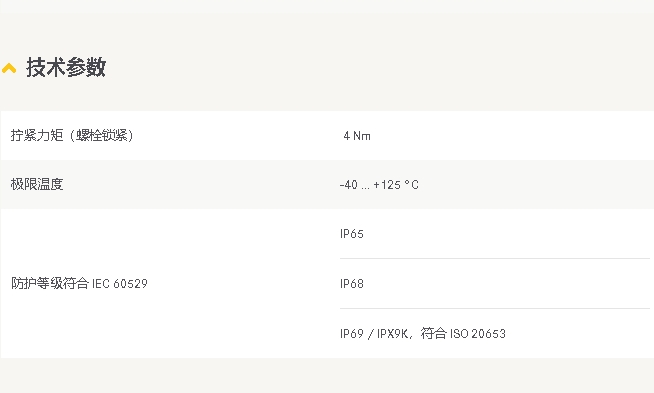Select the IP65 protection rating

coord(352,234)
